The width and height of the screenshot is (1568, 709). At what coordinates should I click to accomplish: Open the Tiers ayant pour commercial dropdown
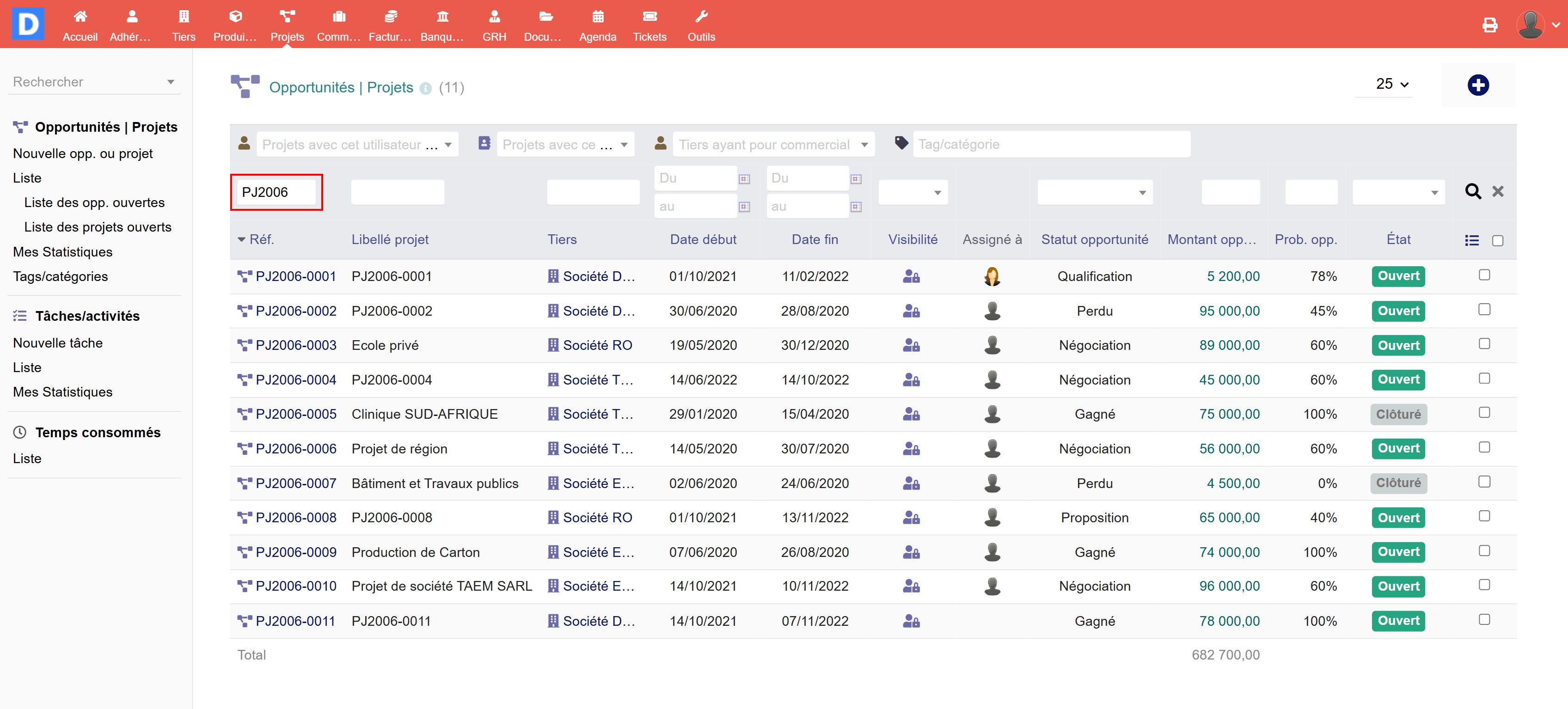tap(772, 145)
